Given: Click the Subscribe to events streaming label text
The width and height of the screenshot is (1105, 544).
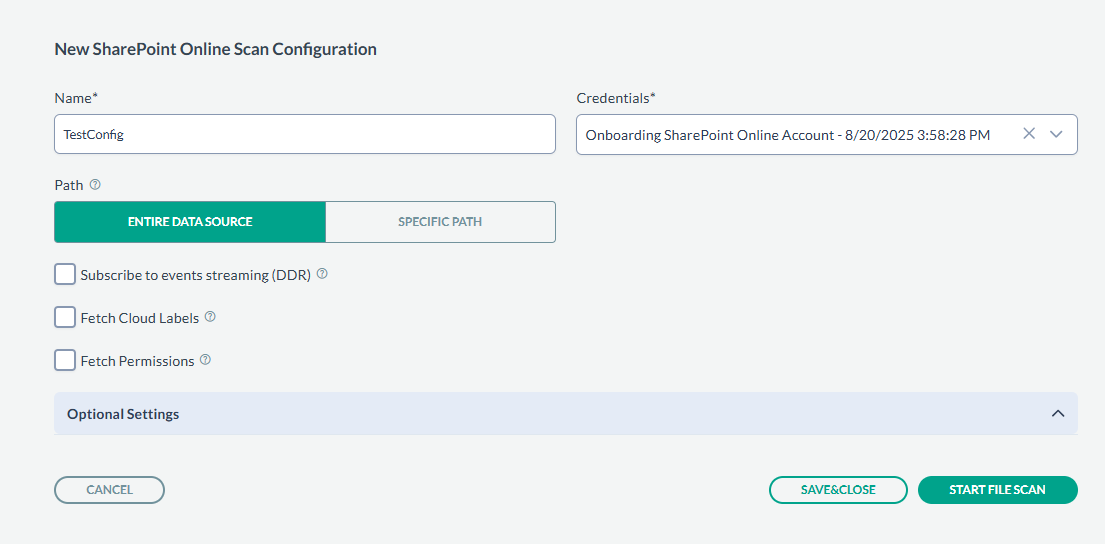Looking at the screenshot, I should tap(196, 275).
